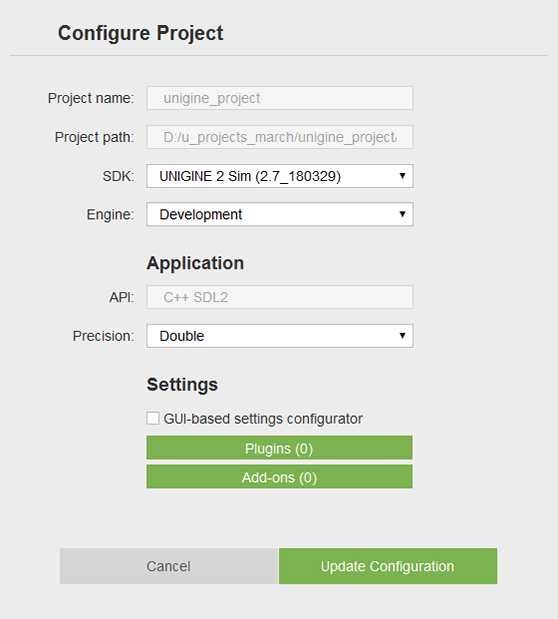The width and height of the screenshot is (558, 619).
Task: Click the 'SDK:' field label
Action: coord(118,176)
